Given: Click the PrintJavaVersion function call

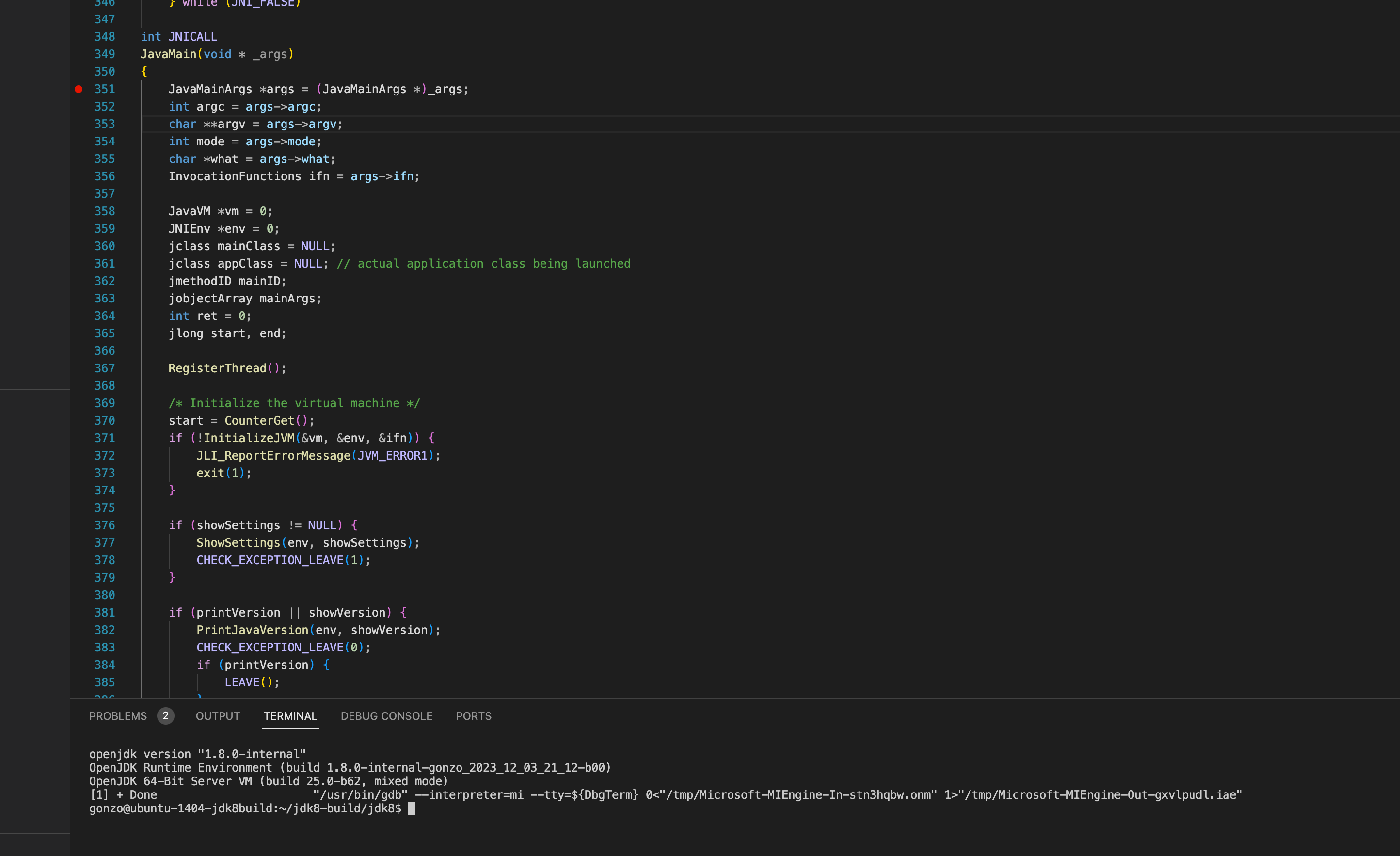Looking at the screenshot, I should point(252,630).
